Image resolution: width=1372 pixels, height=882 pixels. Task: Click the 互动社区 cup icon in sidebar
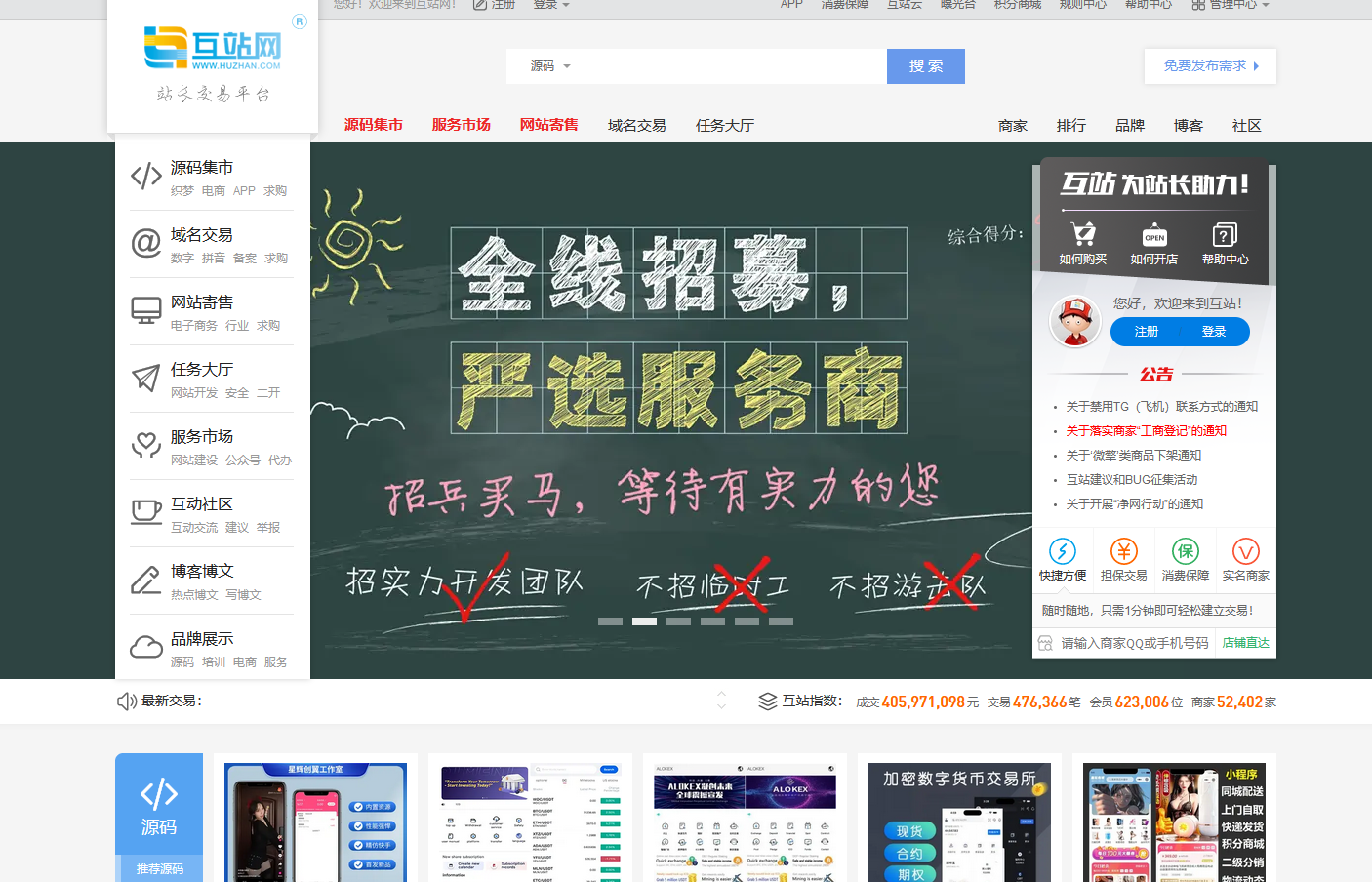pyautogui.click(x=146, y=512)
